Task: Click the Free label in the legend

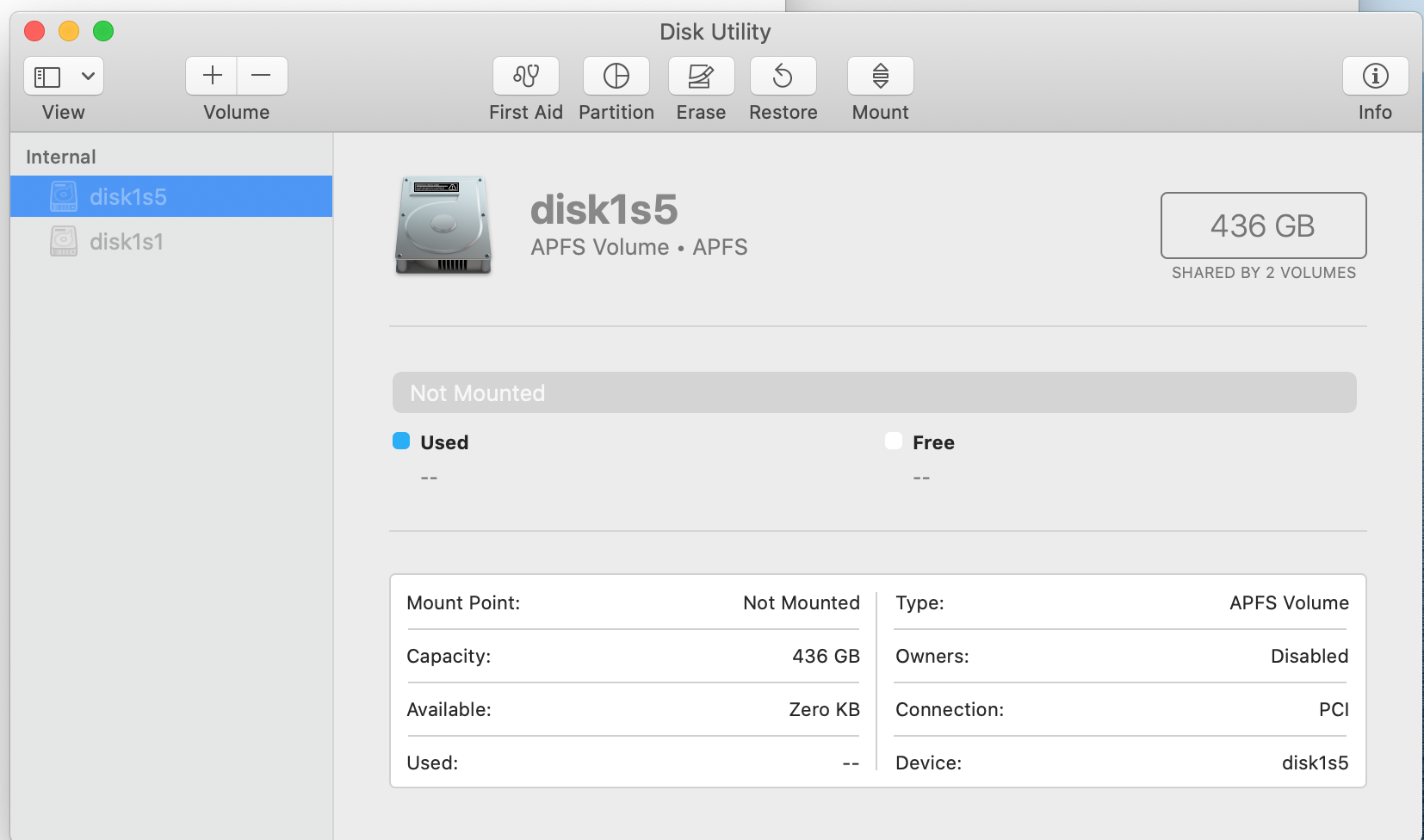Action: coord(933,442)
